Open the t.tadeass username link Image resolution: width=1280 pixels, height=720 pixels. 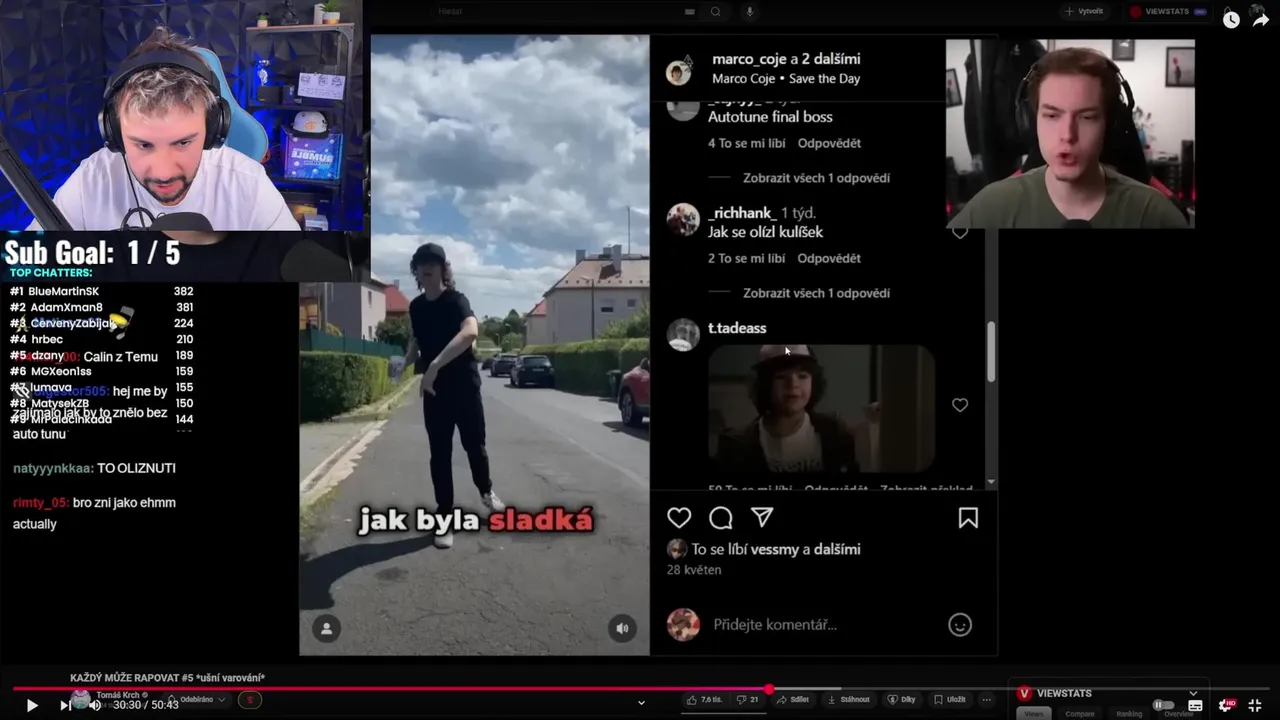[x=737, y=328]
